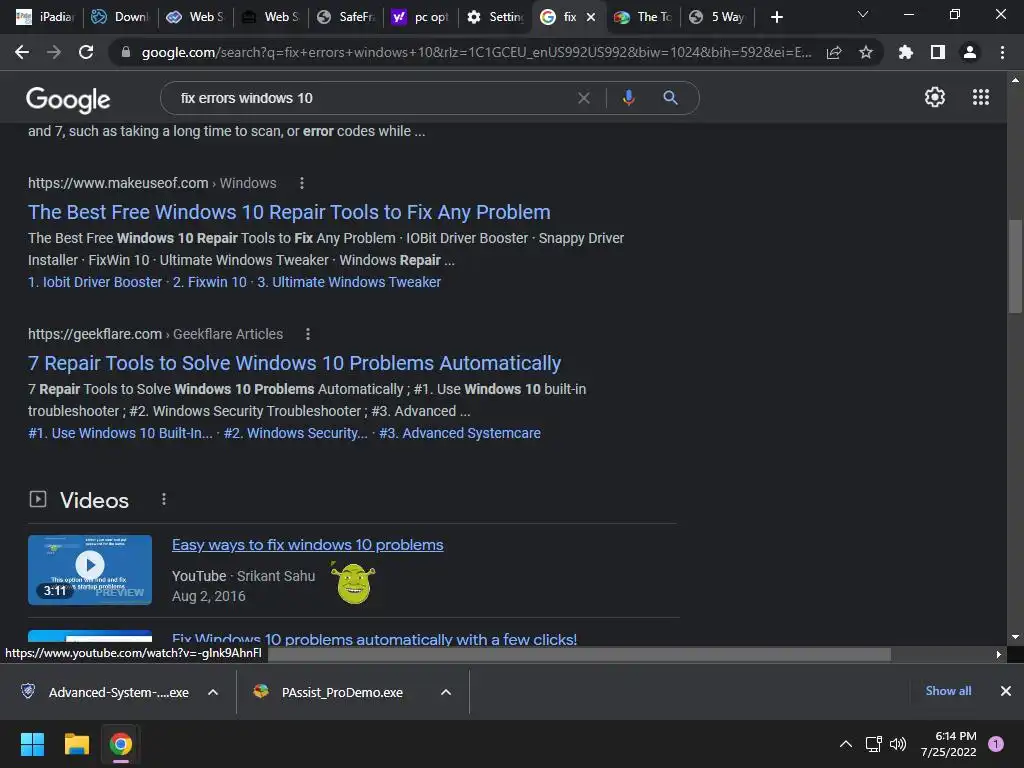Image resolution: width=1024 pixels, height=768 pixels.
Task: Share this page icon in address bar
Action: pyautogui.click(x=834, y=53)
